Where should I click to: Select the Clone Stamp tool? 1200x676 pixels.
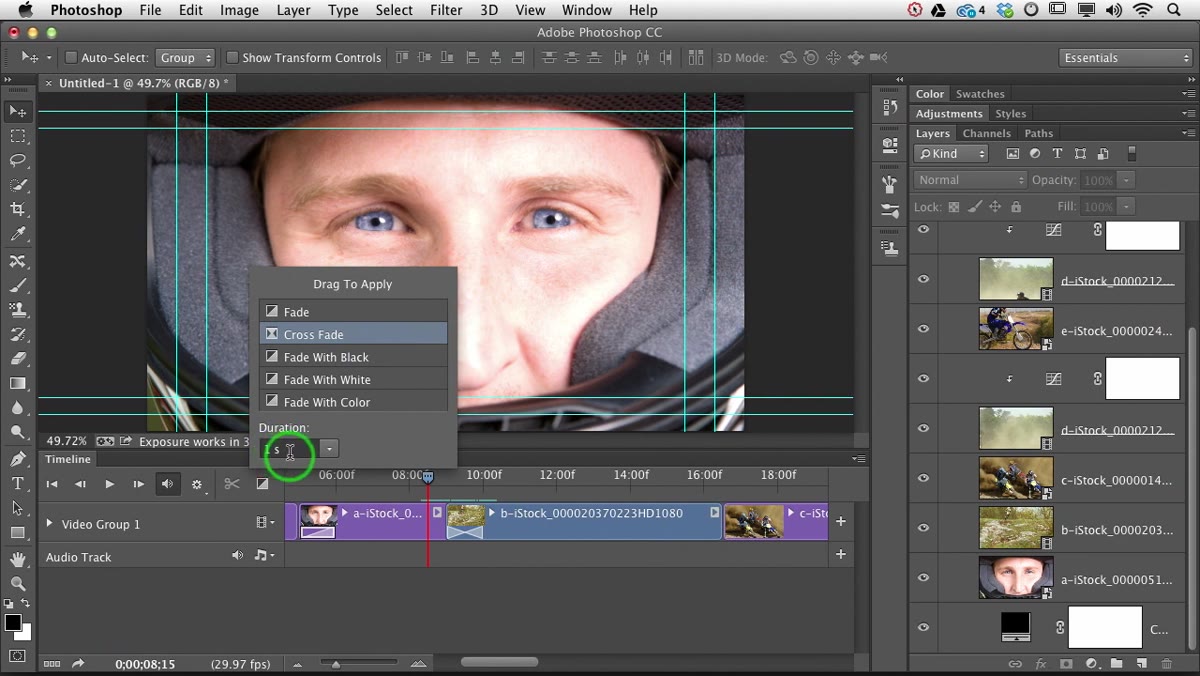[x=18, y=309]
